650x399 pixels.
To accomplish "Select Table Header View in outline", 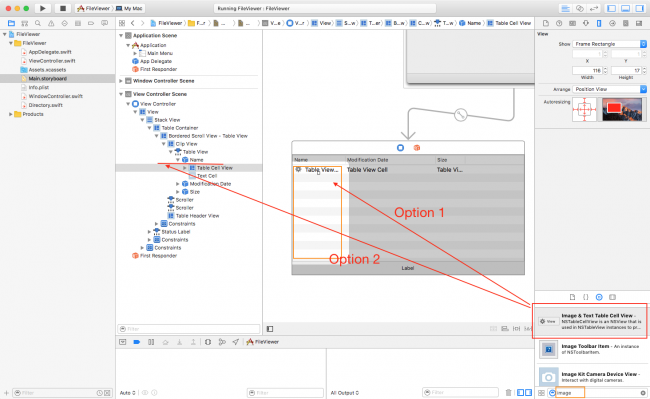I will click(x=197, y=215).
